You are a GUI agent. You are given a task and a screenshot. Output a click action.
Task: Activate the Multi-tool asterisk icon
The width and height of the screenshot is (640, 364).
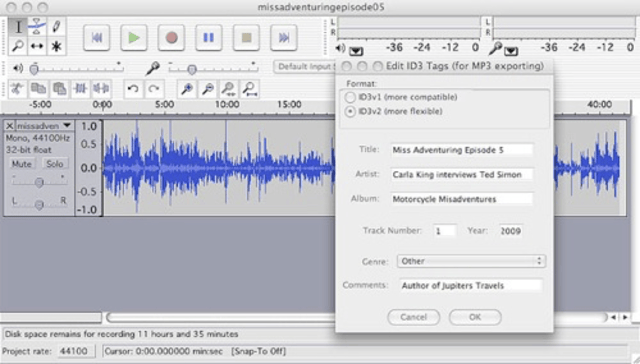point(56,46)
